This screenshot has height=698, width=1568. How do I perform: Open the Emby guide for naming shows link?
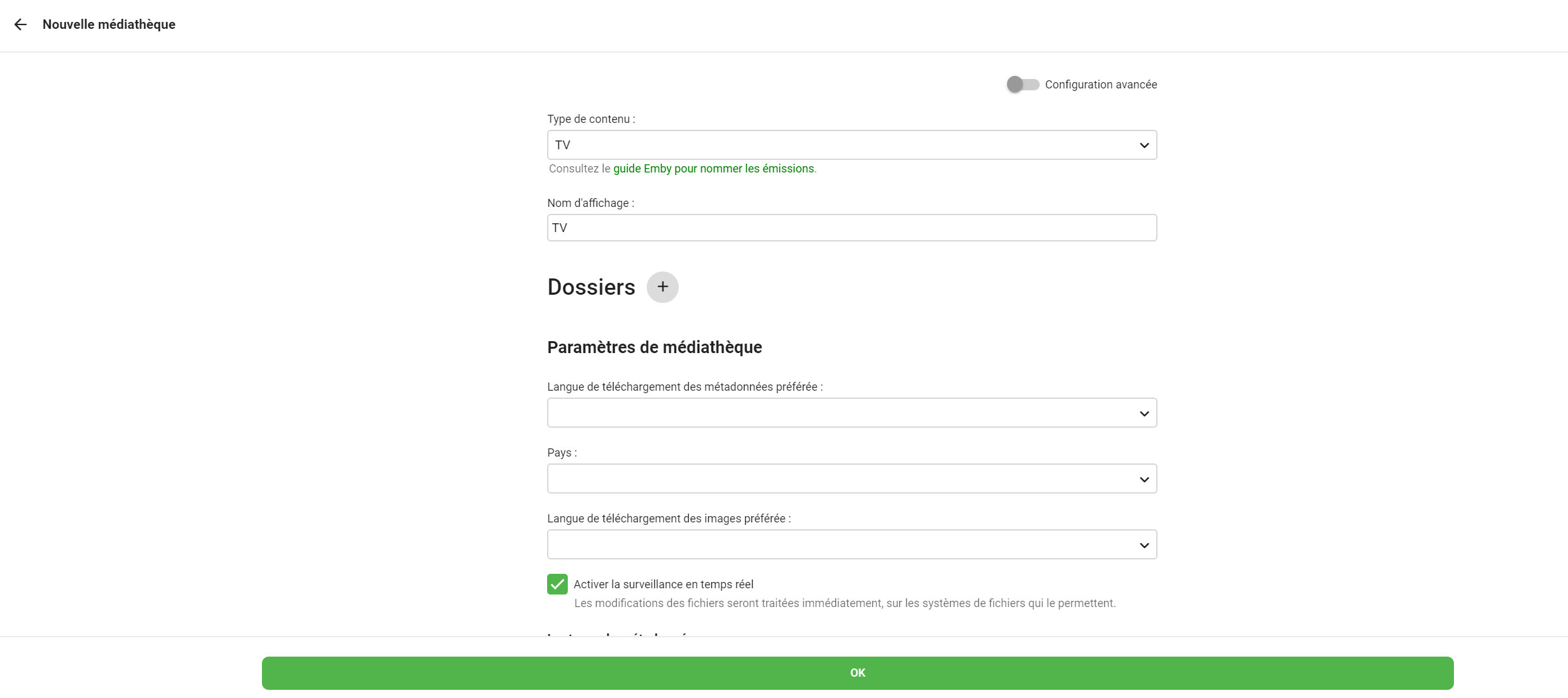[713, 169]
